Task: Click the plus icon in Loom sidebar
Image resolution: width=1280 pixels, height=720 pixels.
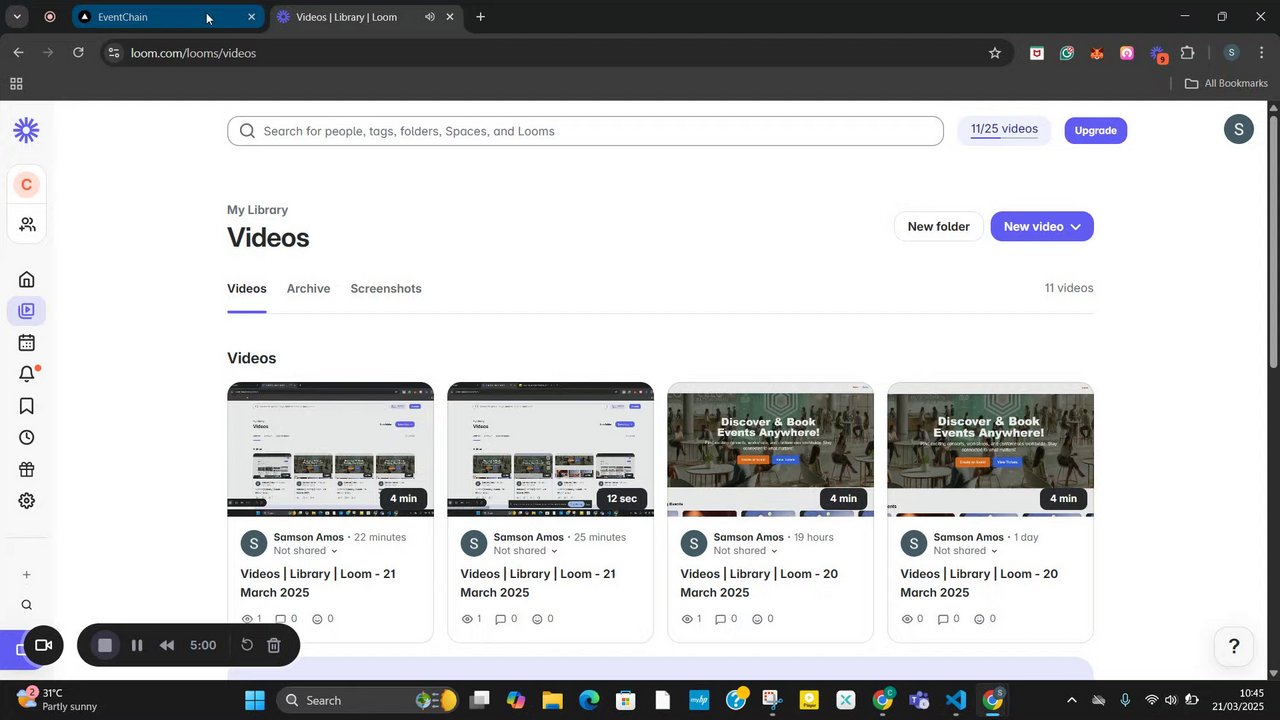Action: point(27,575)
